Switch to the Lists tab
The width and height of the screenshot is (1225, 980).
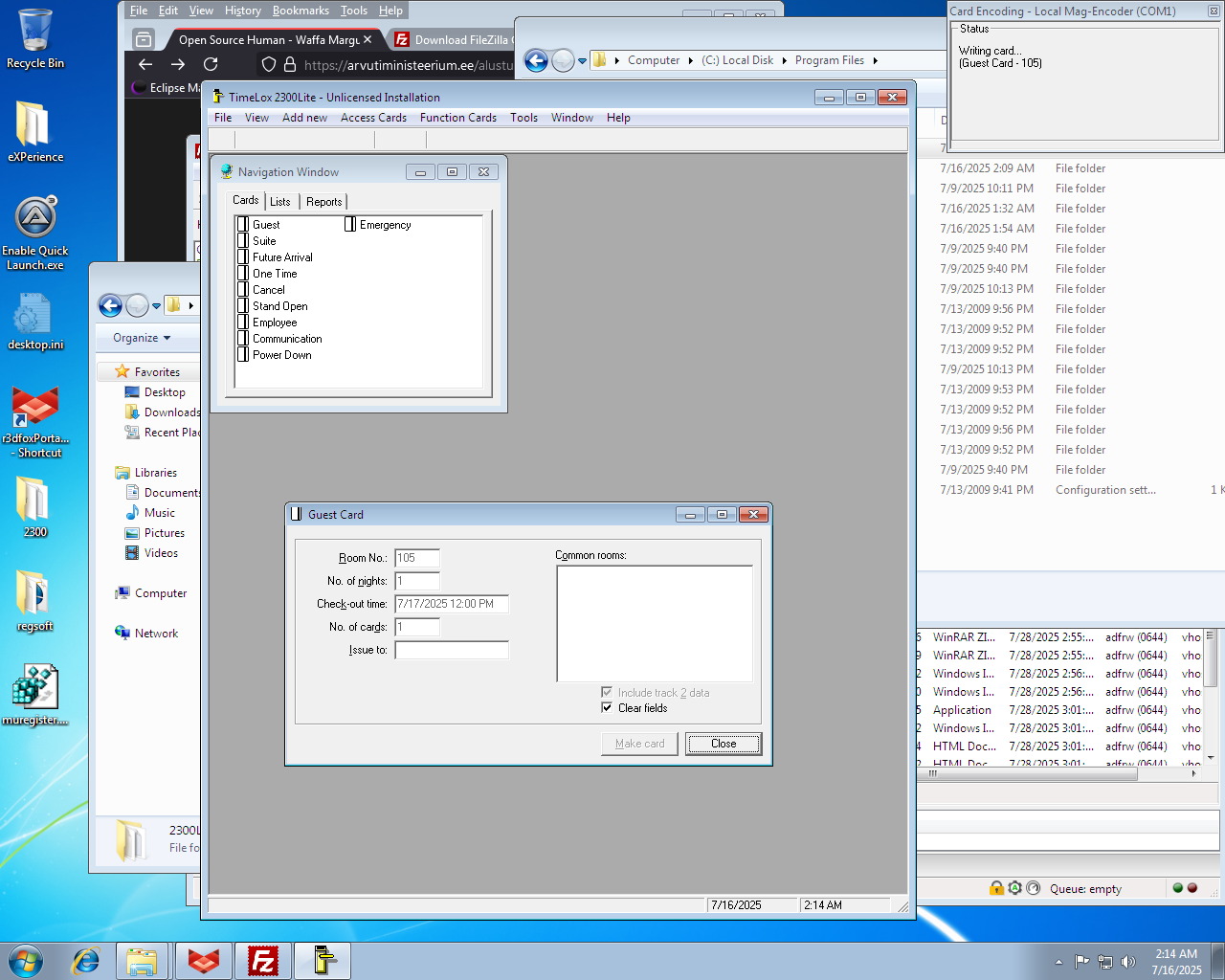280,202
